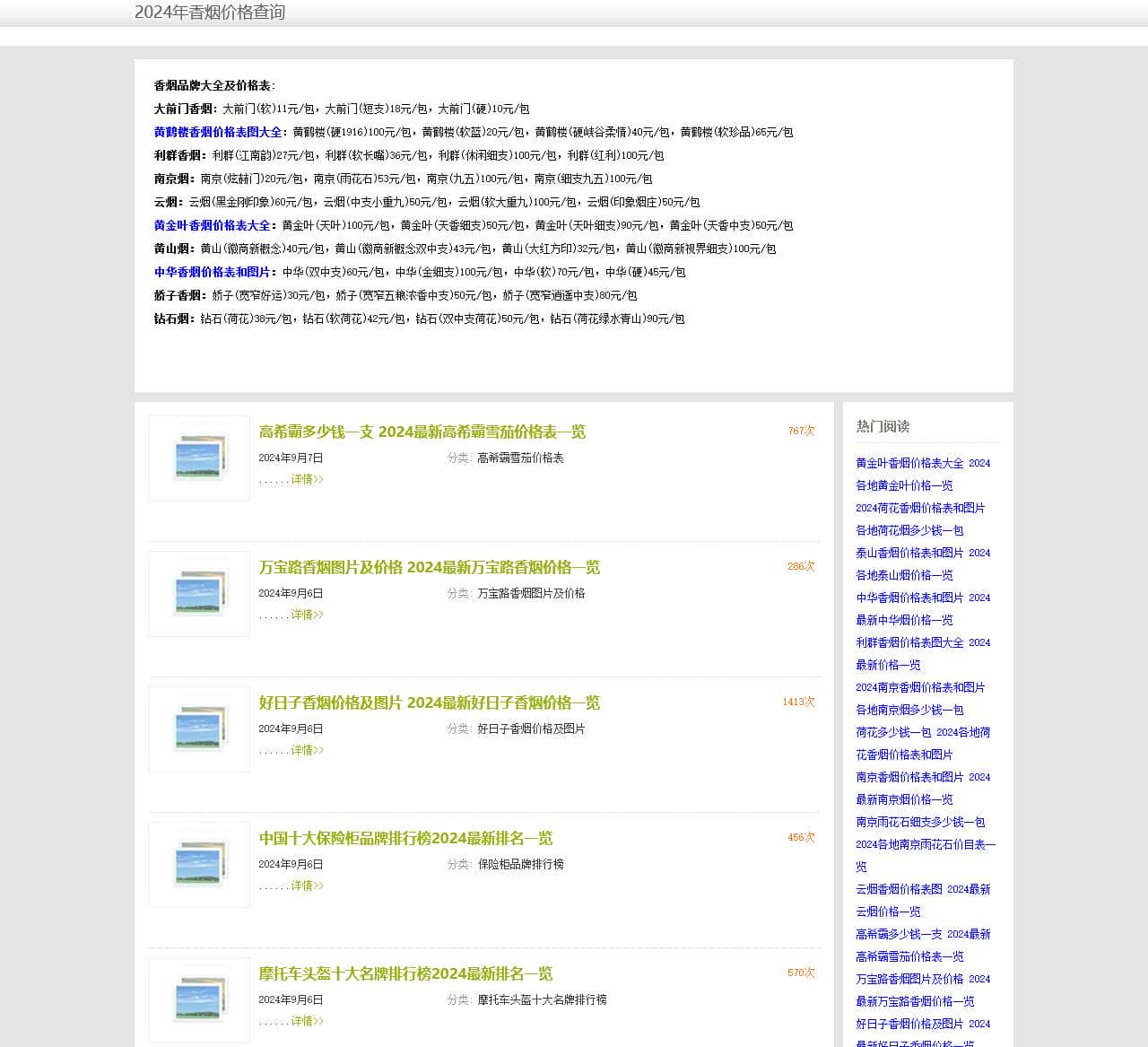The image size is (1148, 1047).
Task: Open the thumbnail for the 摩托车头盔 ranking article
Action: [x=199, y=1000]
